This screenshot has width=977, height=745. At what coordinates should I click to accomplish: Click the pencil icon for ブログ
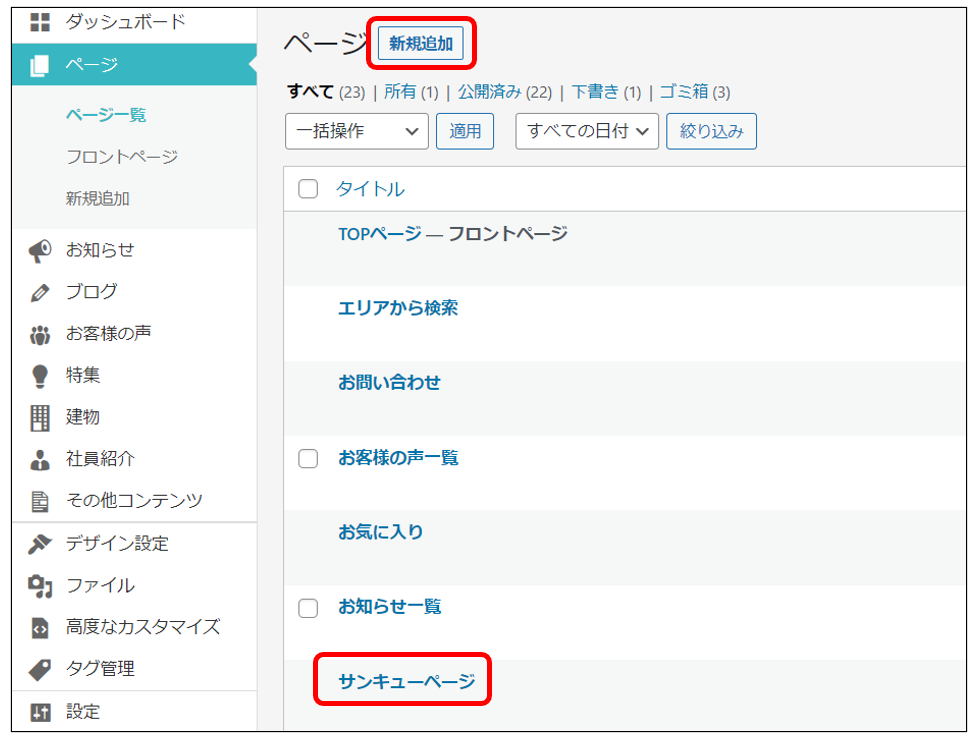click(x=39, y=293)
